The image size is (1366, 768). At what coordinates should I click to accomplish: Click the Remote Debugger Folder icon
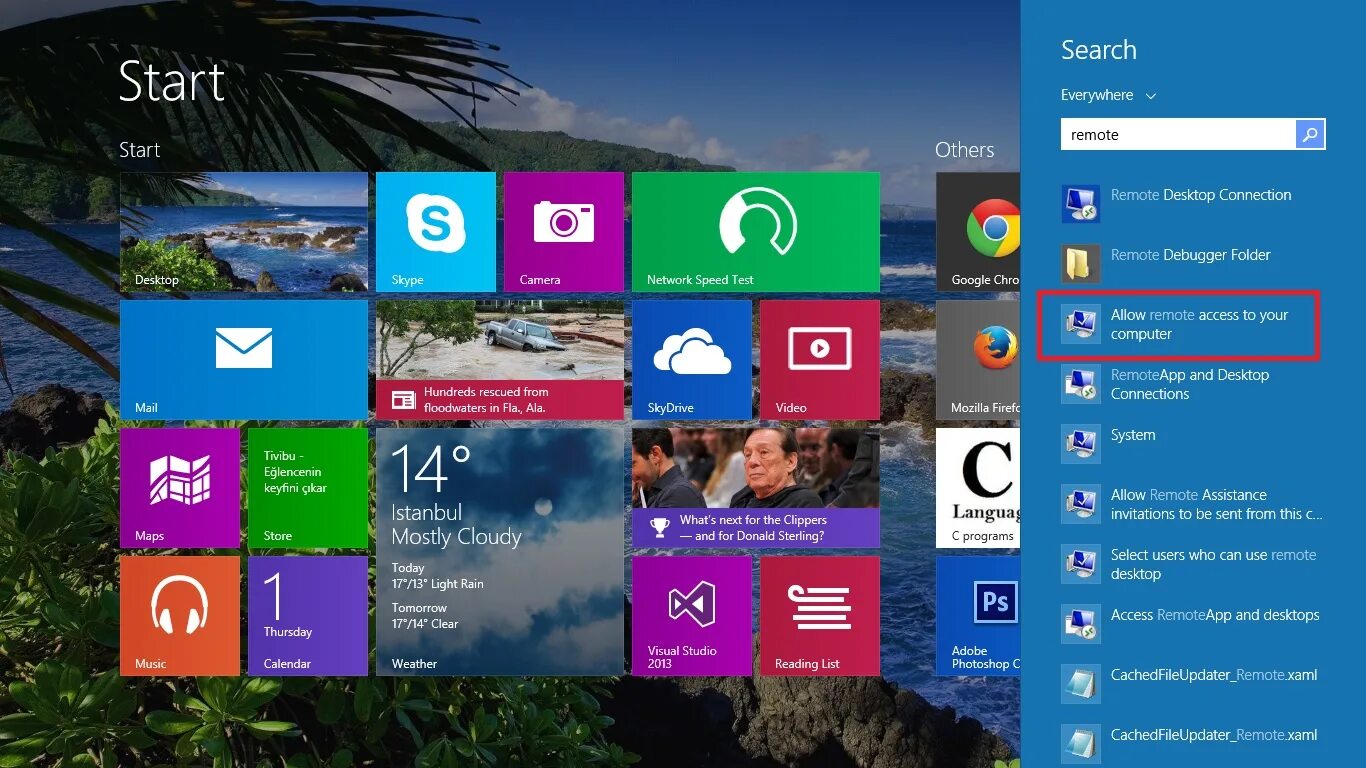pyautogui.click(x=1080, y=264)
